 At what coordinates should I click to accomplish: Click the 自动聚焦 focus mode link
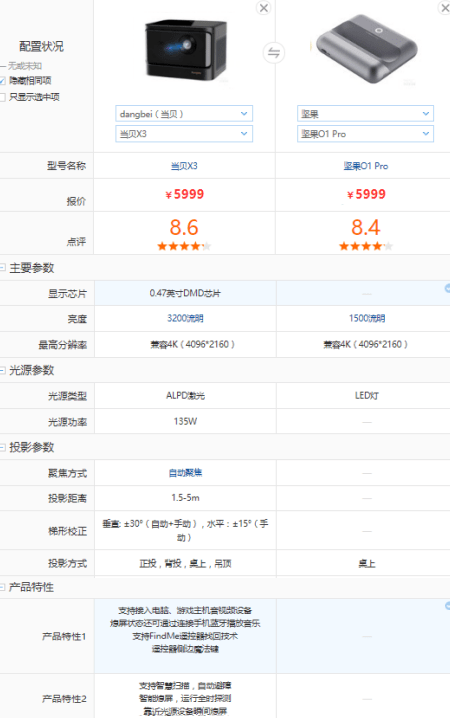pos(185,473)
